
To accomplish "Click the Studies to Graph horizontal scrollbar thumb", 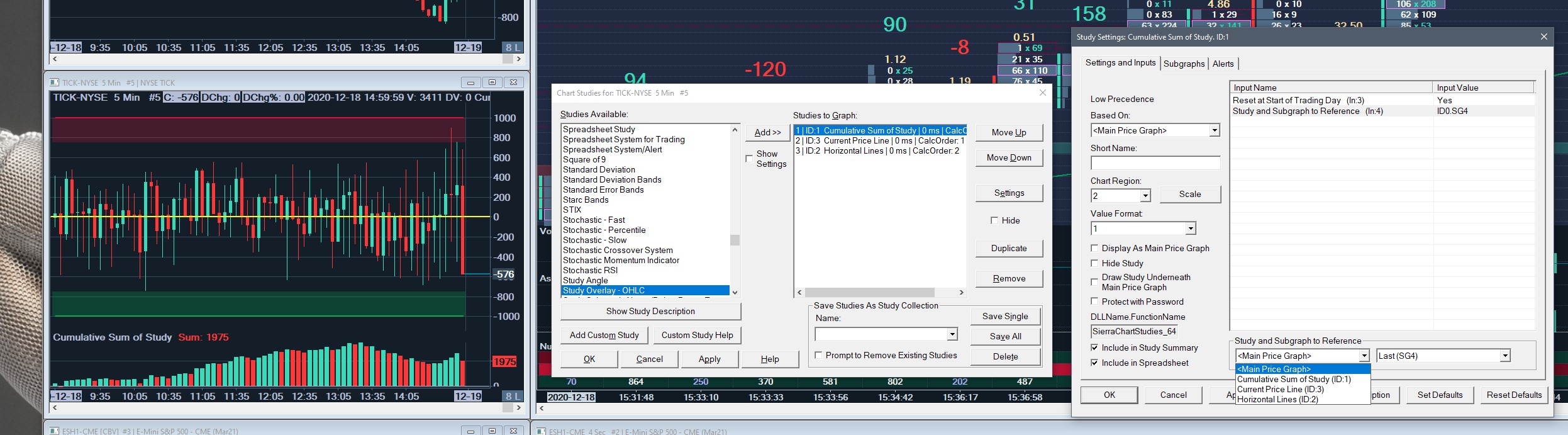I will click(869, 292).
